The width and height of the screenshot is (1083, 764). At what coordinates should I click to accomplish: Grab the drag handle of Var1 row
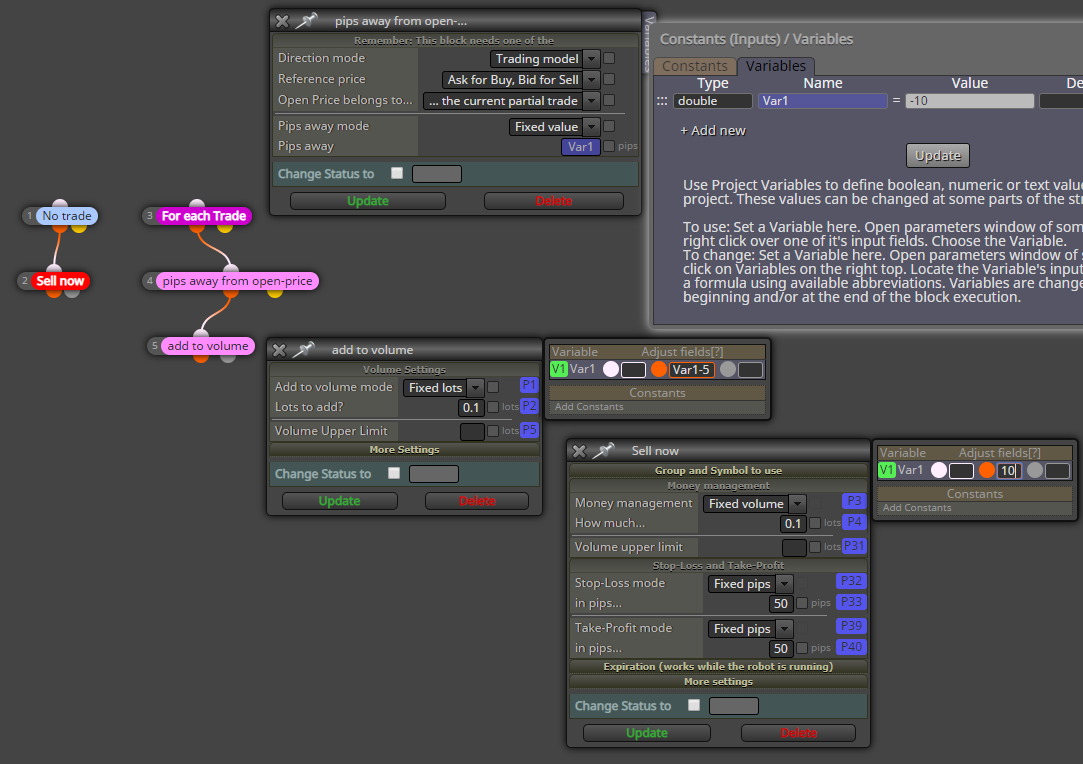point(662,101)
